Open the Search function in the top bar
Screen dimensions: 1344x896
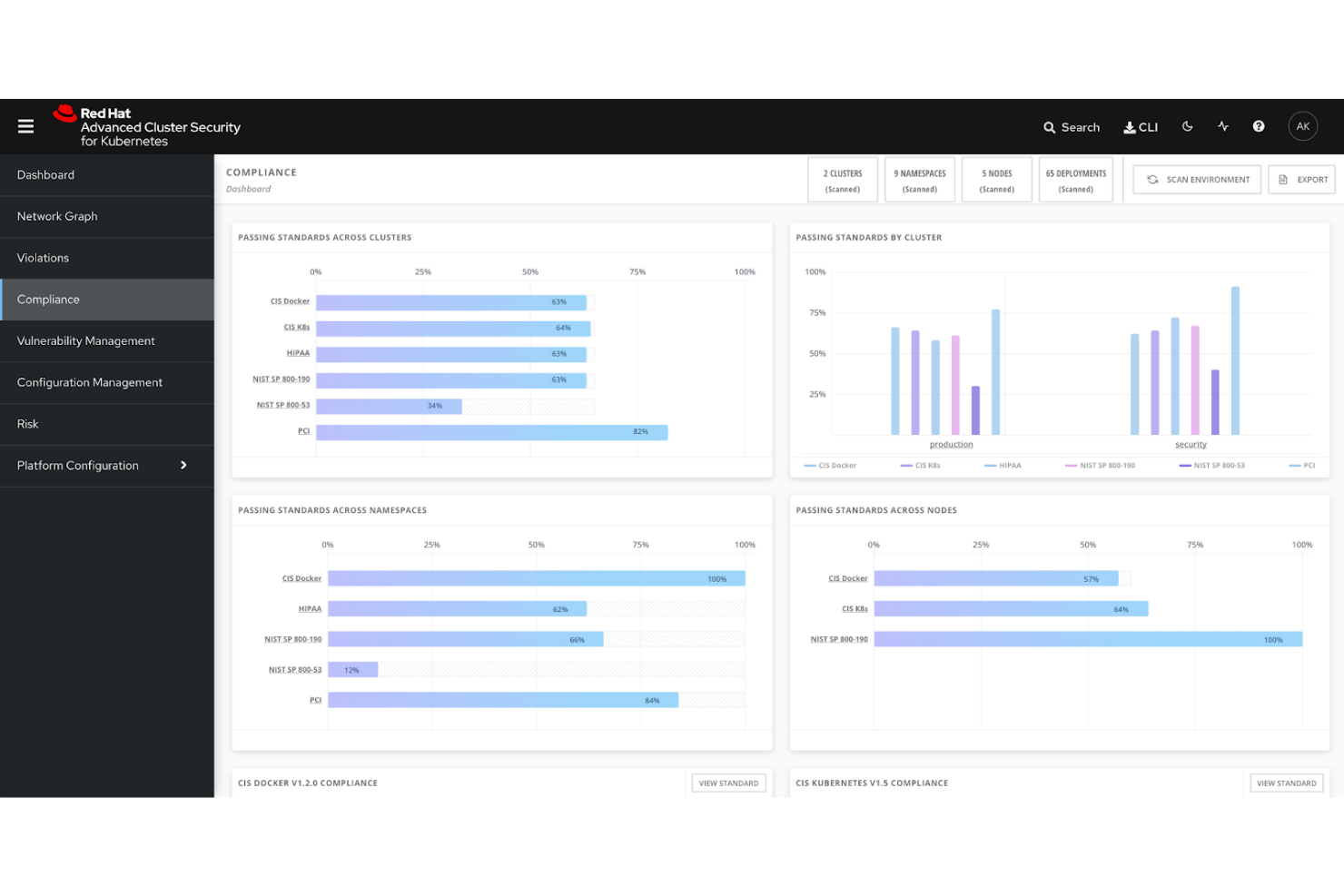point(1072,127)
